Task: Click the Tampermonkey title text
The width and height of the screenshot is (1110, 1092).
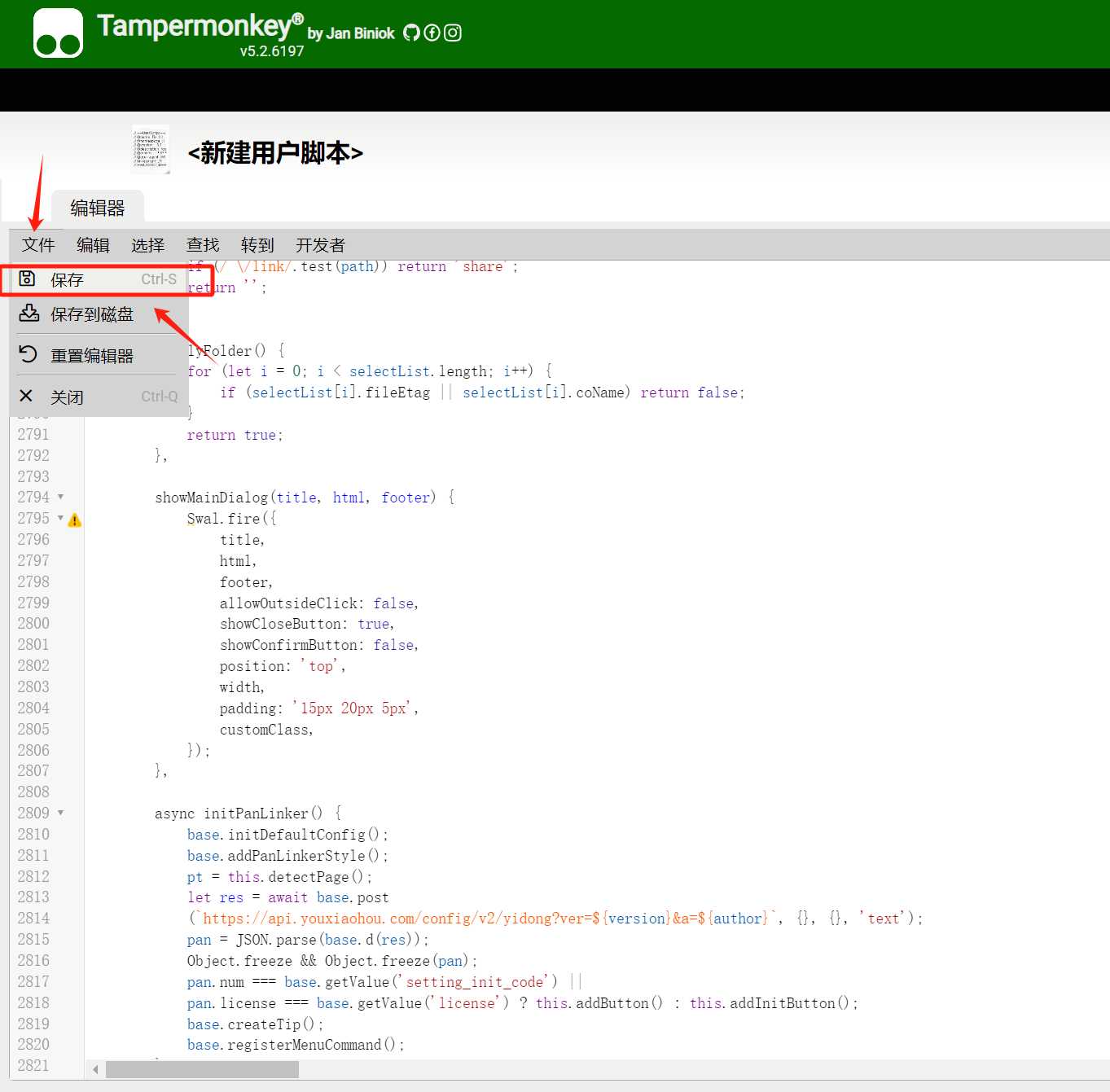Action: tap(200, 26)
